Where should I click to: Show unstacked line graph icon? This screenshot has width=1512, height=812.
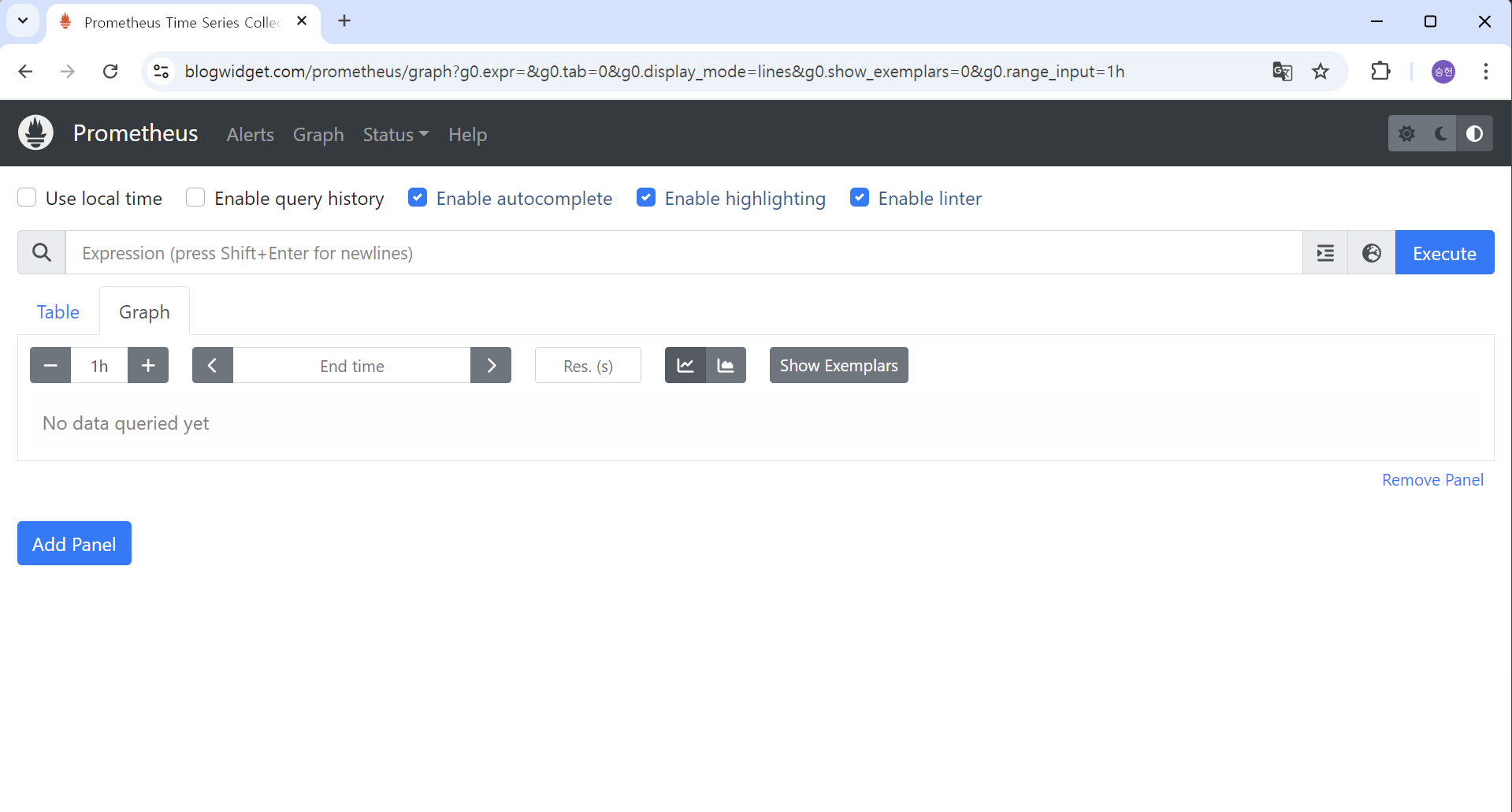coord(685,365)
